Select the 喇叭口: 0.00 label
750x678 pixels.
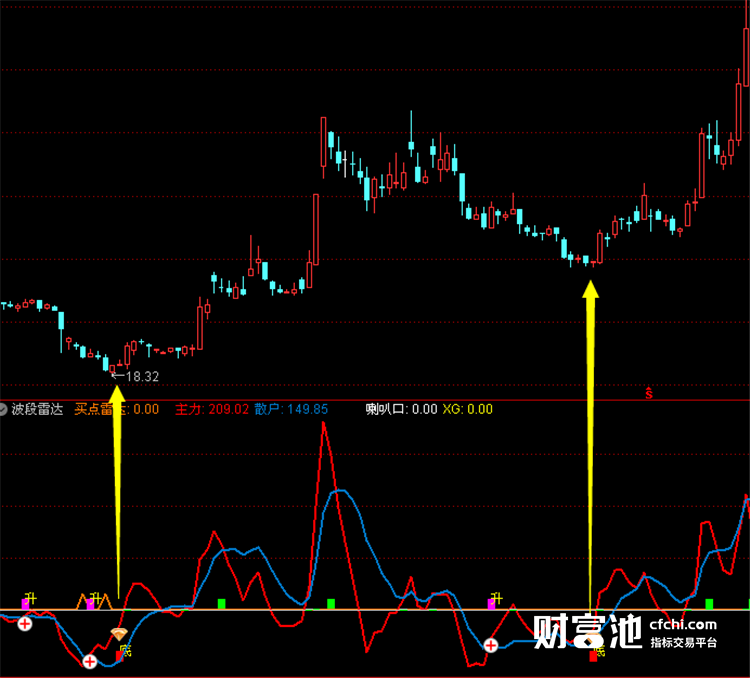[401, 410]
